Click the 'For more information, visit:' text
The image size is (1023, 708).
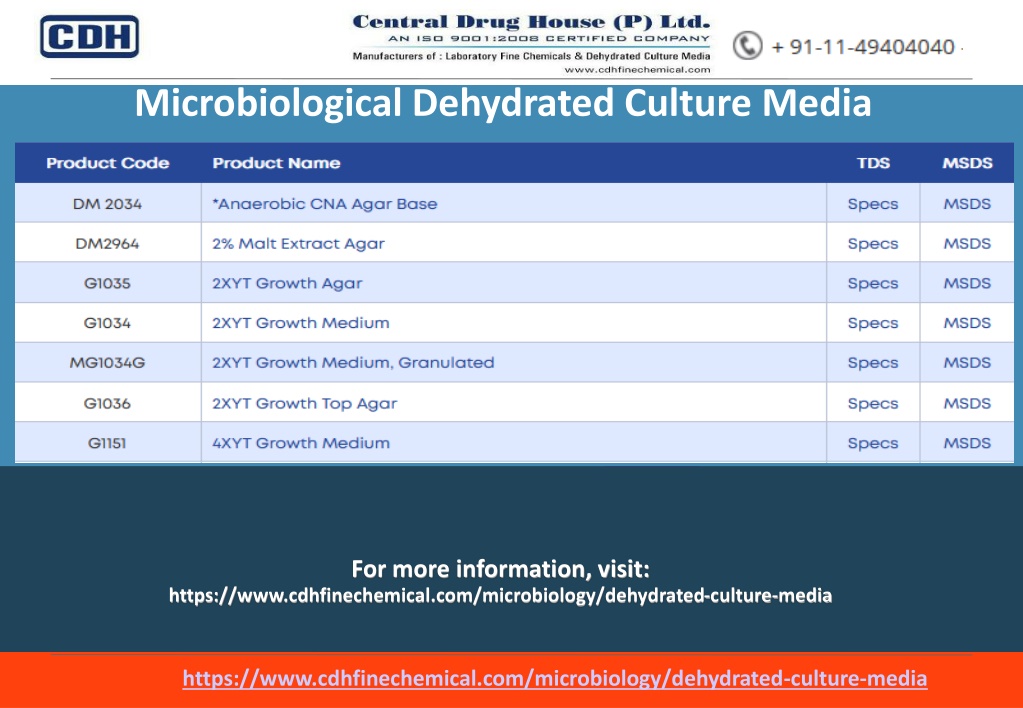click(x=500, y=569)
